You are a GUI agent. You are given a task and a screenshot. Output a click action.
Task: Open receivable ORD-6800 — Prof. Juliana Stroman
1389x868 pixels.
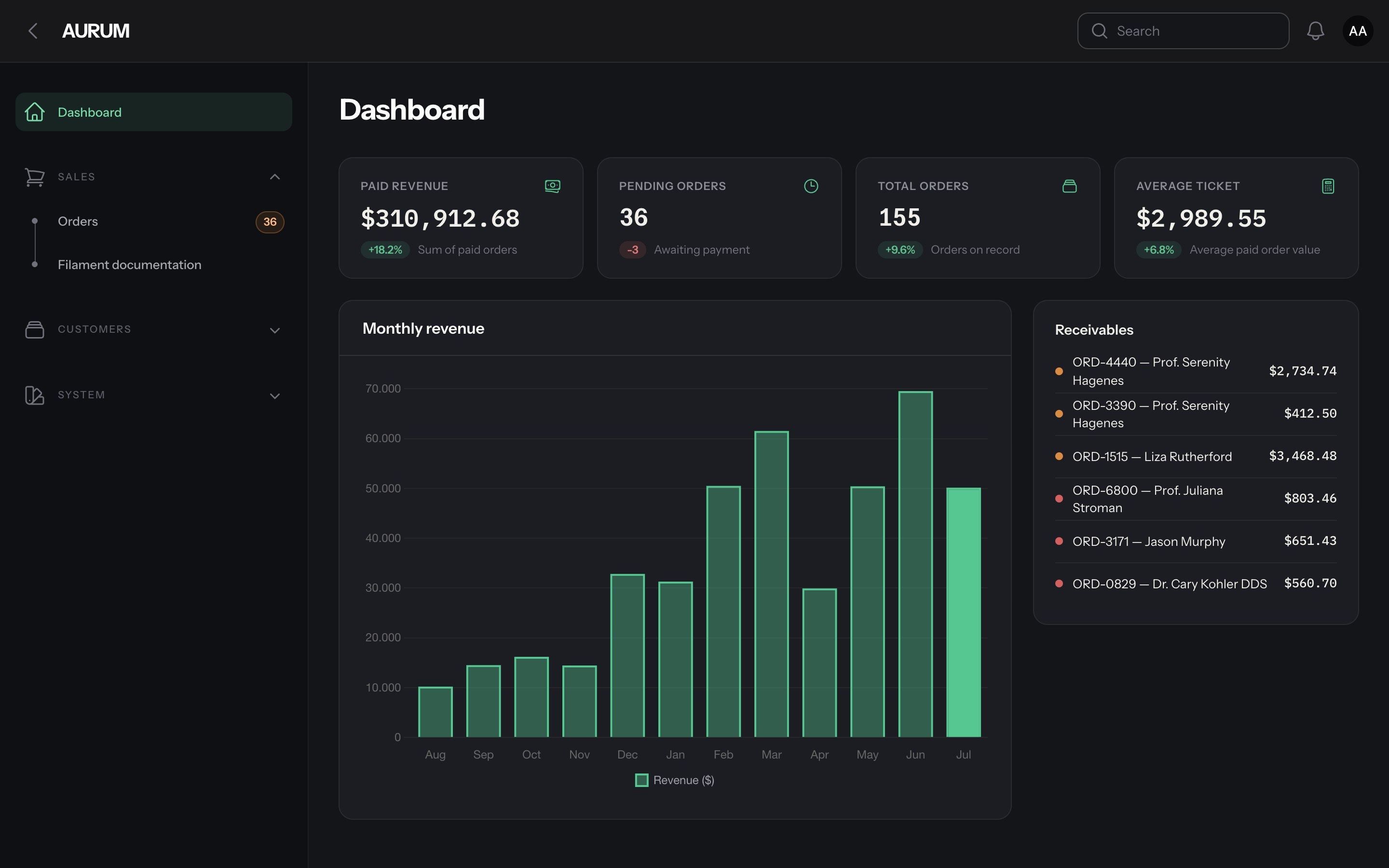[x=1196, y=499]
